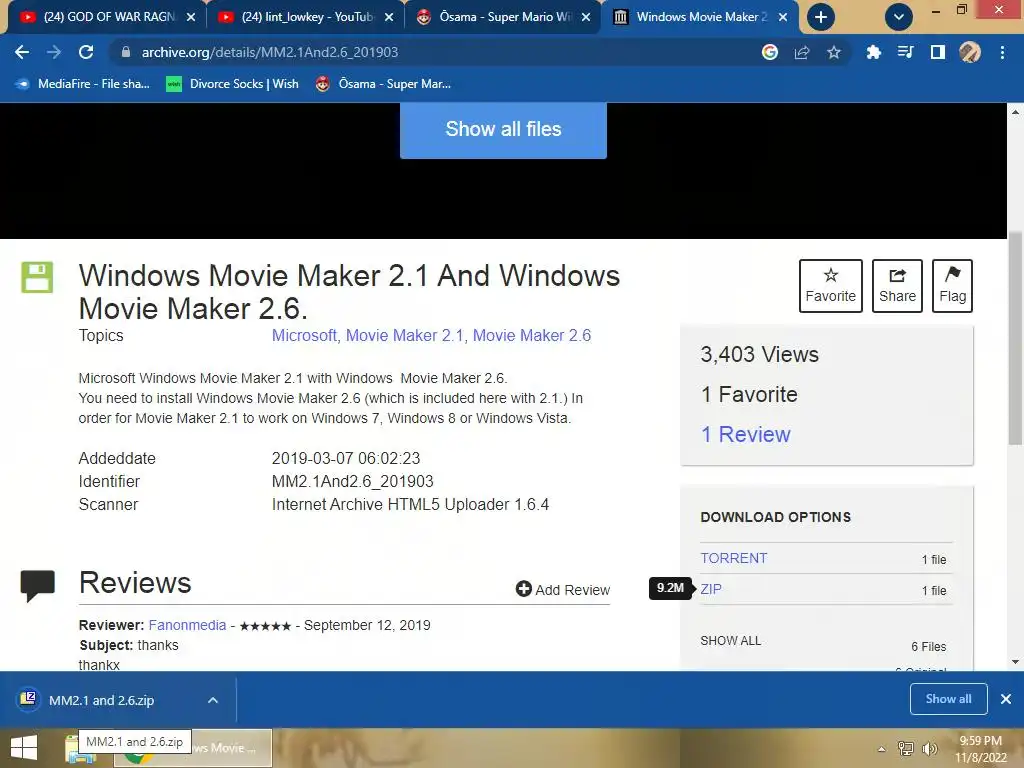This screenshot has width=1024, height=768.
Task: Click the Addeddate value 2019-03-07 06:02:23
Action: point(346,458)
